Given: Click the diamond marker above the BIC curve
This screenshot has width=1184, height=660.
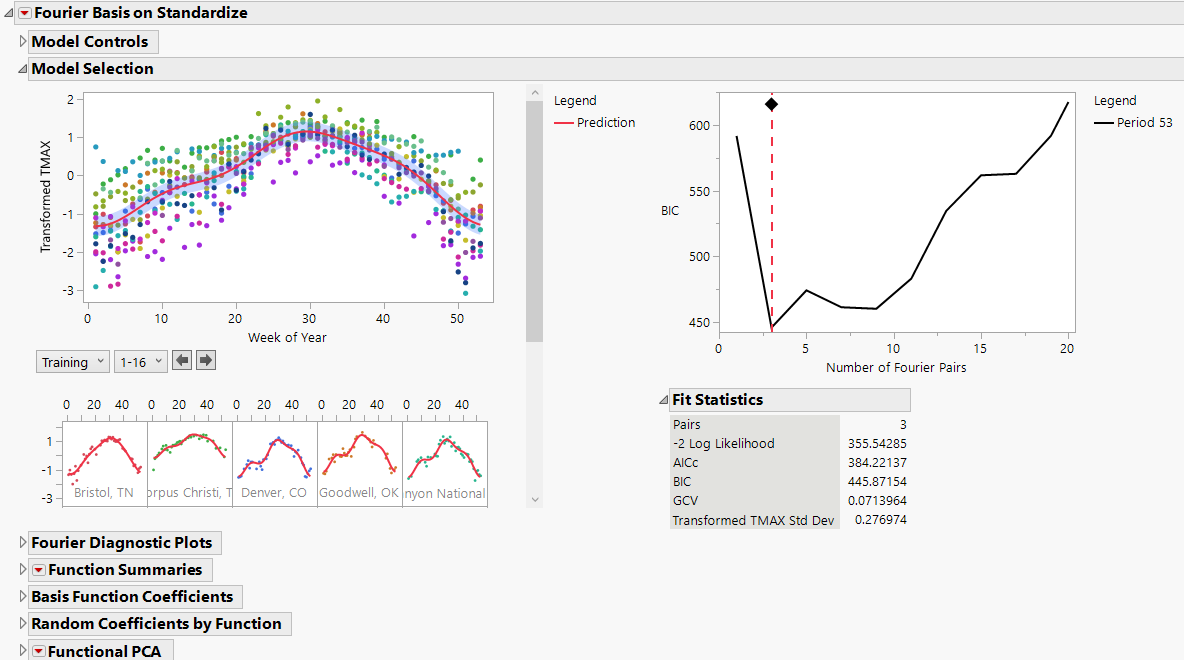Looking at the screenshot, I should coord(771,103).
